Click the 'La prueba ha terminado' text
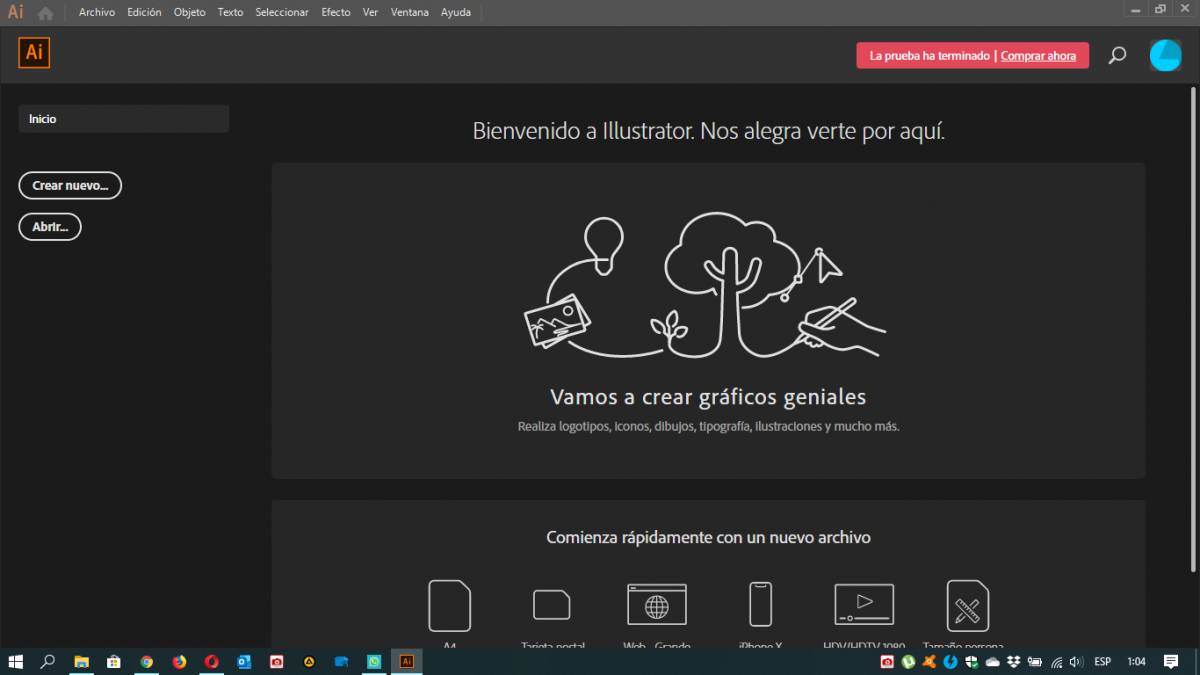Viewport: 1200px width, 675px height. coord(930,56)
